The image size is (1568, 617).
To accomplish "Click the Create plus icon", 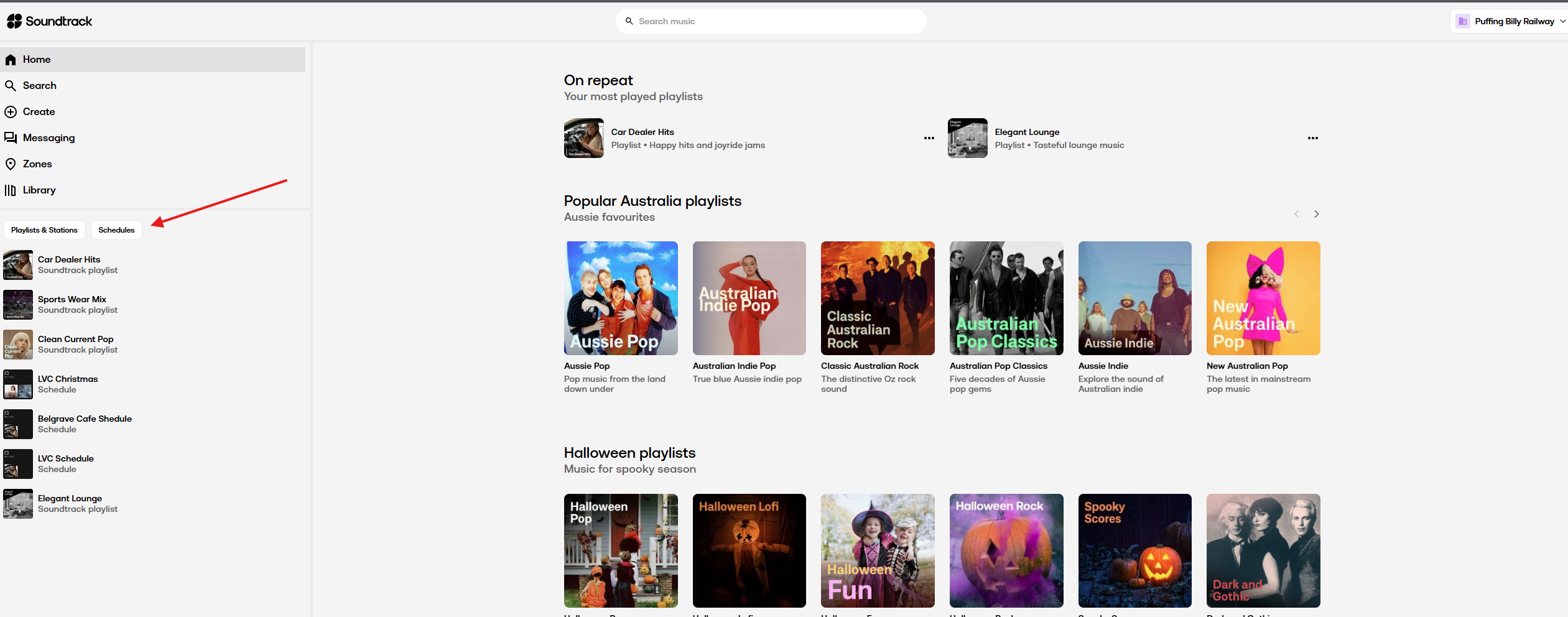I will click(x=11, y=112).
